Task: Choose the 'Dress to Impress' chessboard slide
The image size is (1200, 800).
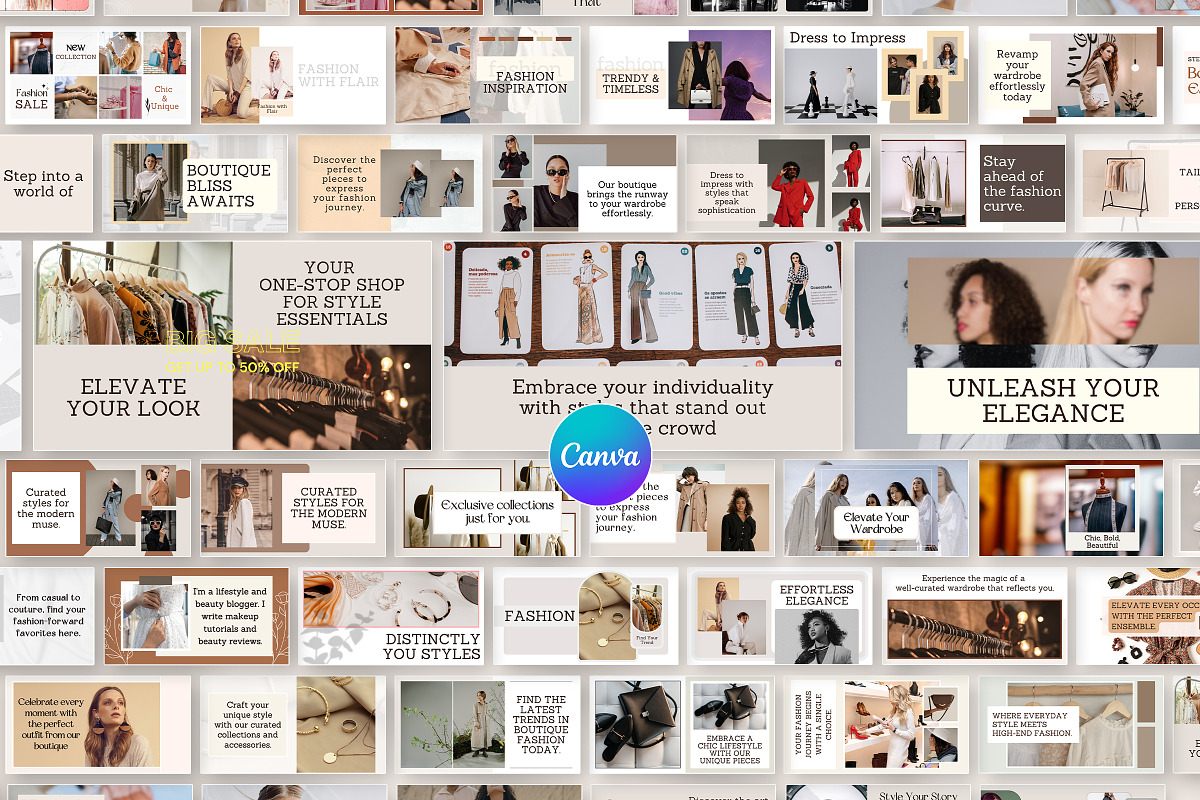Action: pyautogui.click(x=876, y=75)
